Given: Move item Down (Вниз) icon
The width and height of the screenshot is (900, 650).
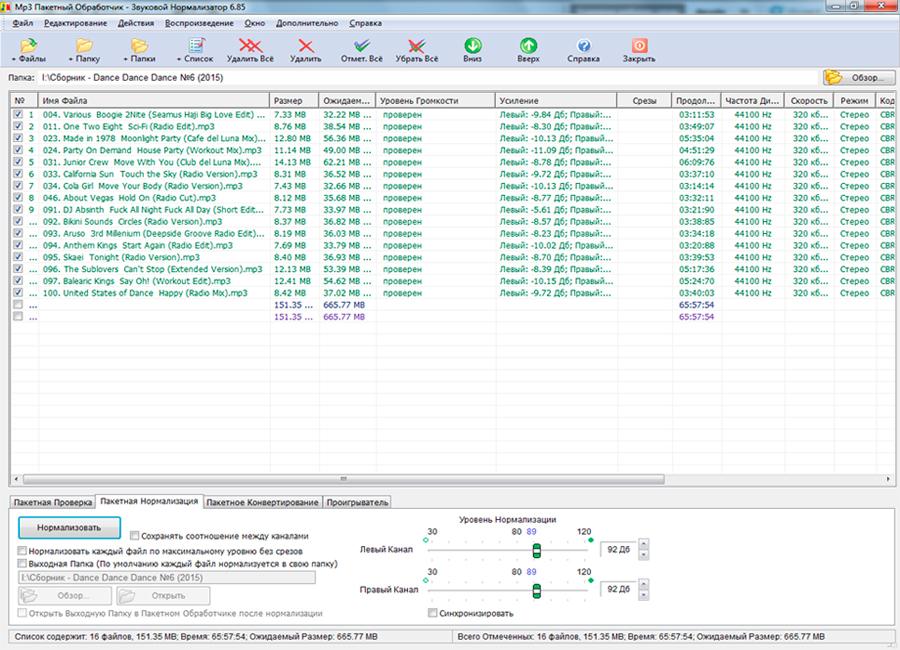Looking at the screenshot, I should coord(472,45).
